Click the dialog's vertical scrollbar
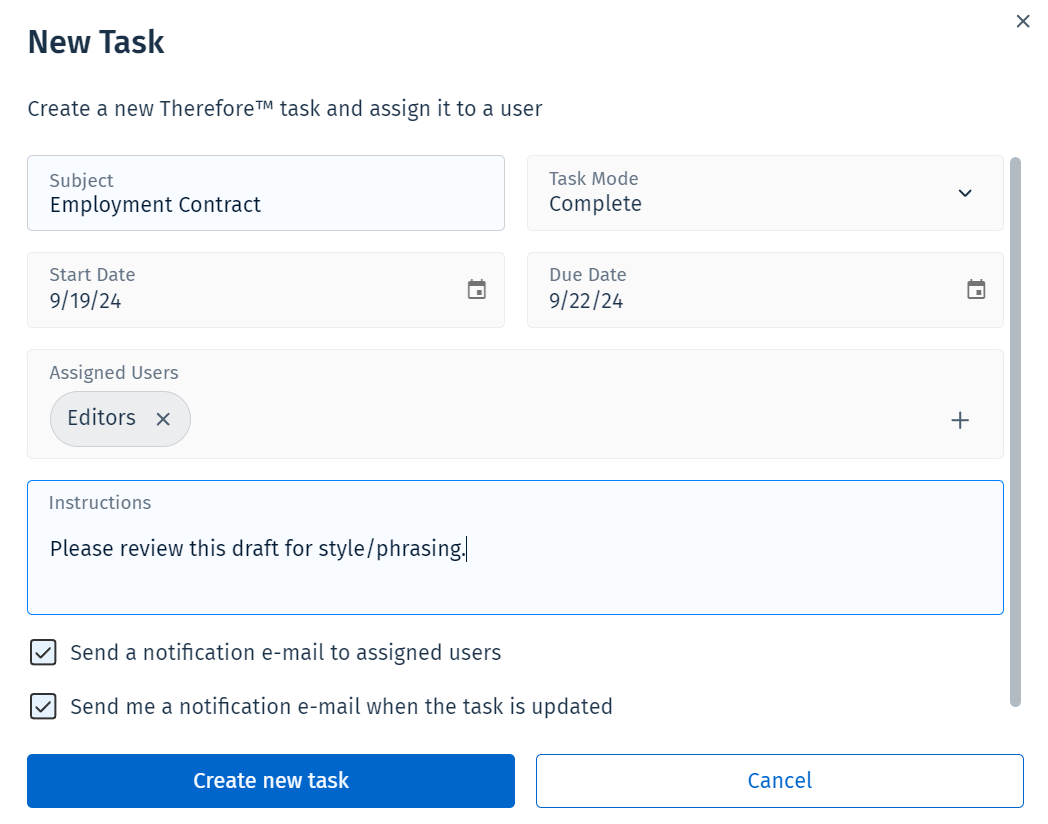 [1015, 430]
